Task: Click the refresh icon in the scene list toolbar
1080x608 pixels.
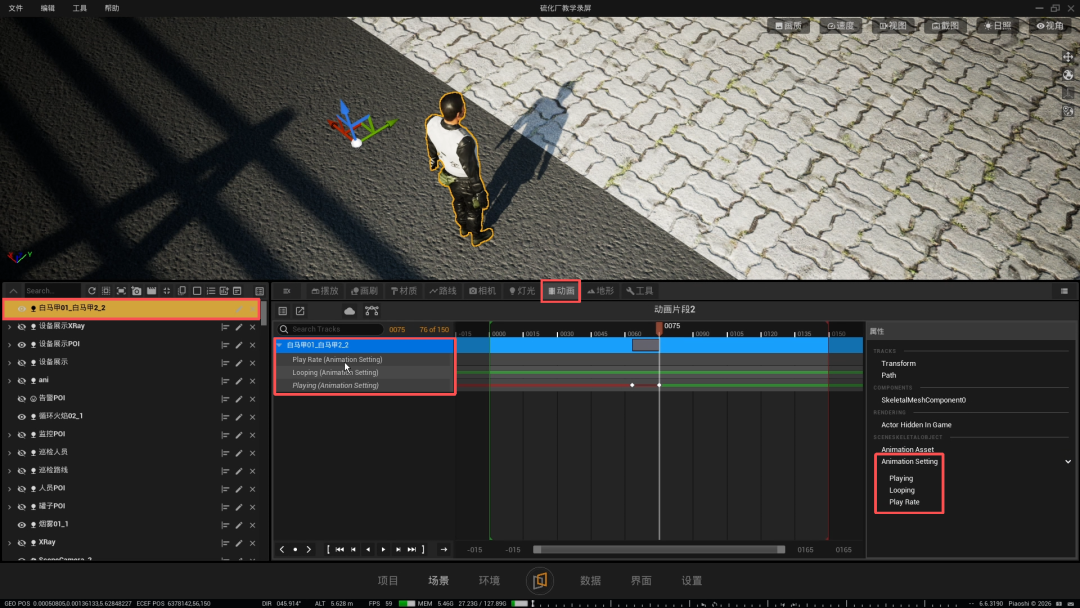Action: (92, 291)
